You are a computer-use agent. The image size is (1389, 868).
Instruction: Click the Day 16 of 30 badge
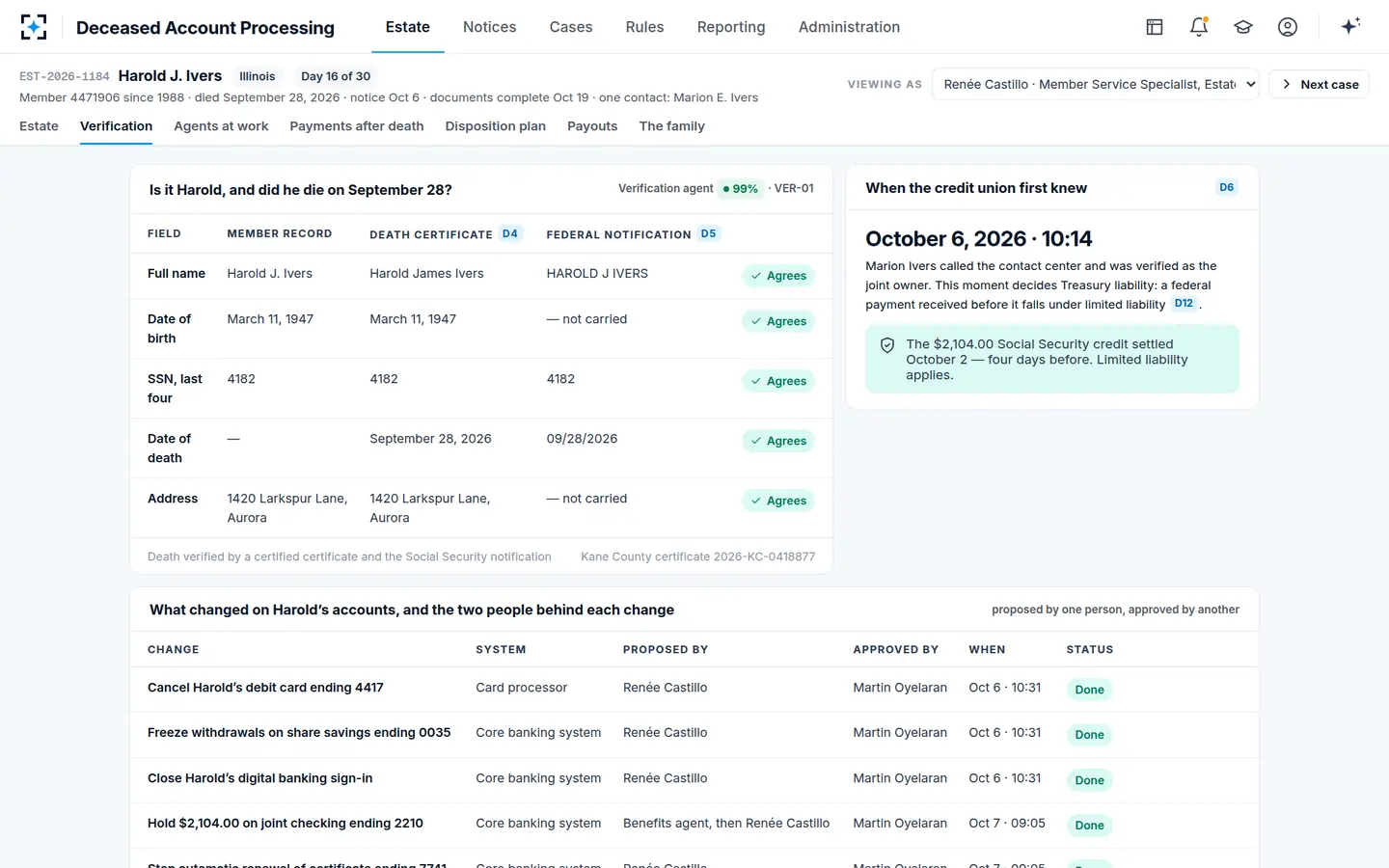click(336, 76)
